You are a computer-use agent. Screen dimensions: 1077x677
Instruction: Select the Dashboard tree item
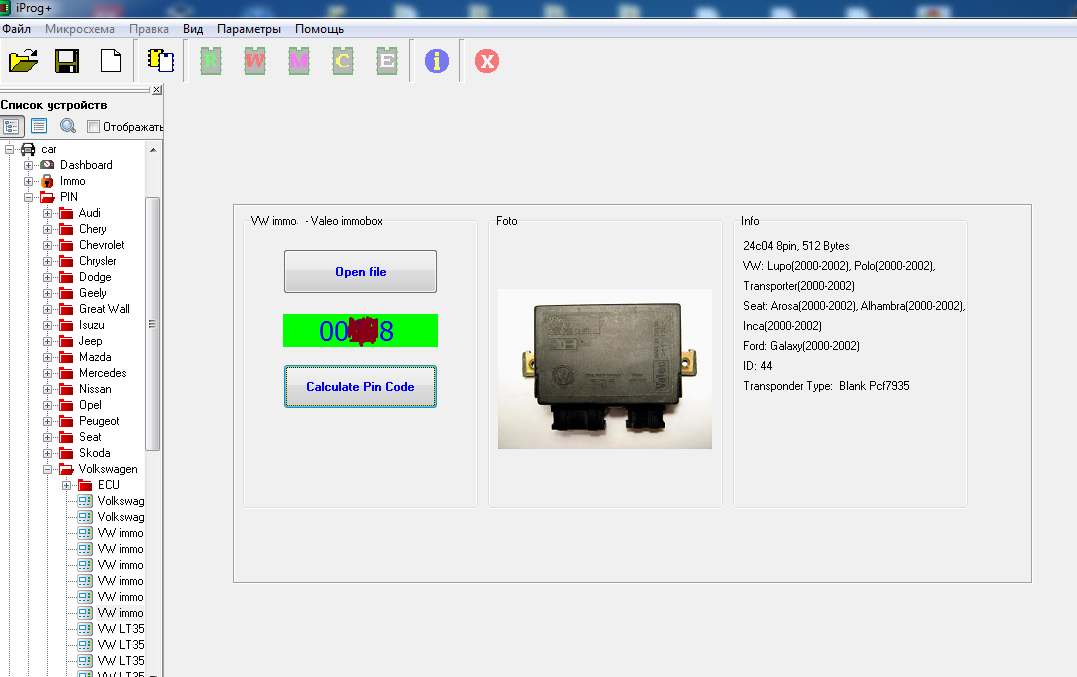(86, 165)
